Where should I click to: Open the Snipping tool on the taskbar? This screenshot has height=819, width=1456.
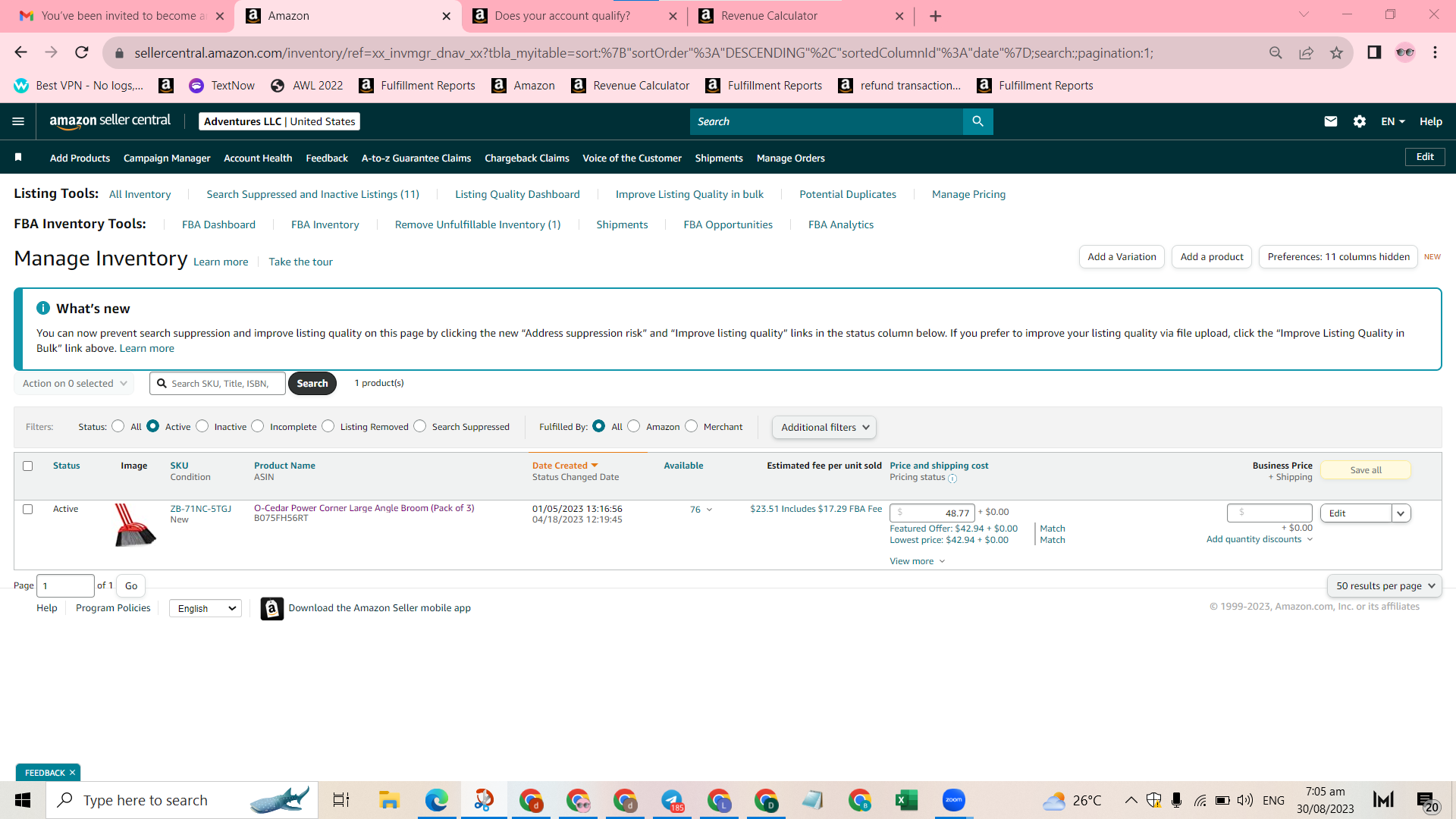click(484, 800)
